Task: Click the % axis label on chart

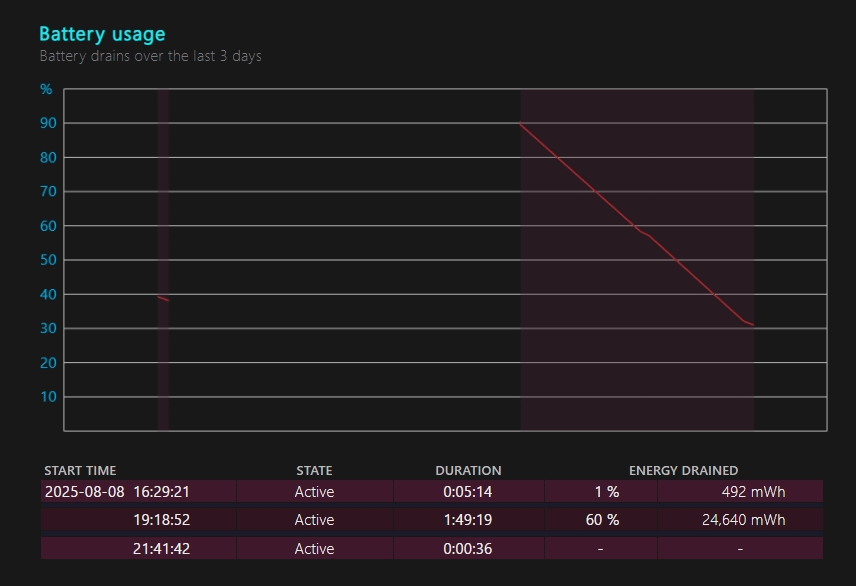Action: 46,89
